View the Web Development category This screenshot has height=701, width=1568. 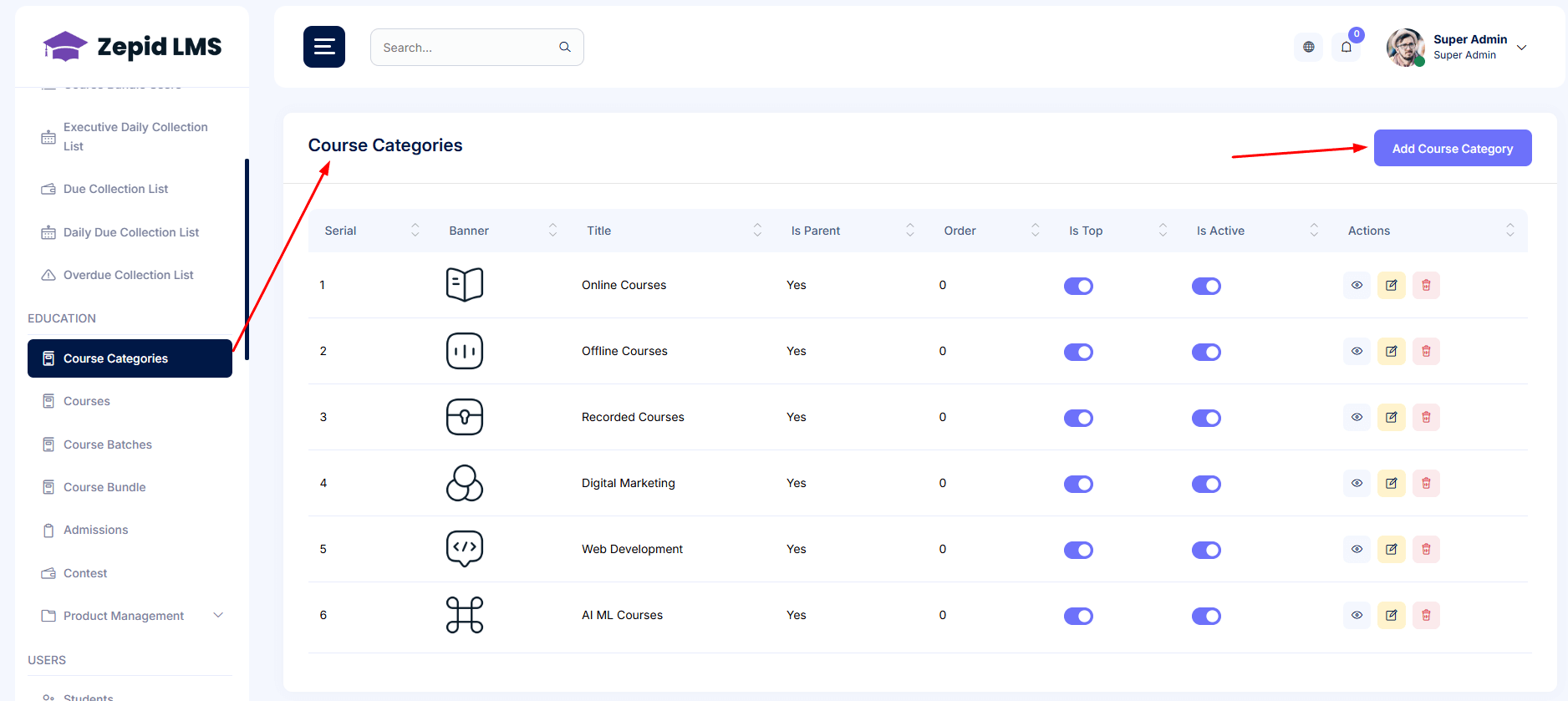click(1357, 550)
